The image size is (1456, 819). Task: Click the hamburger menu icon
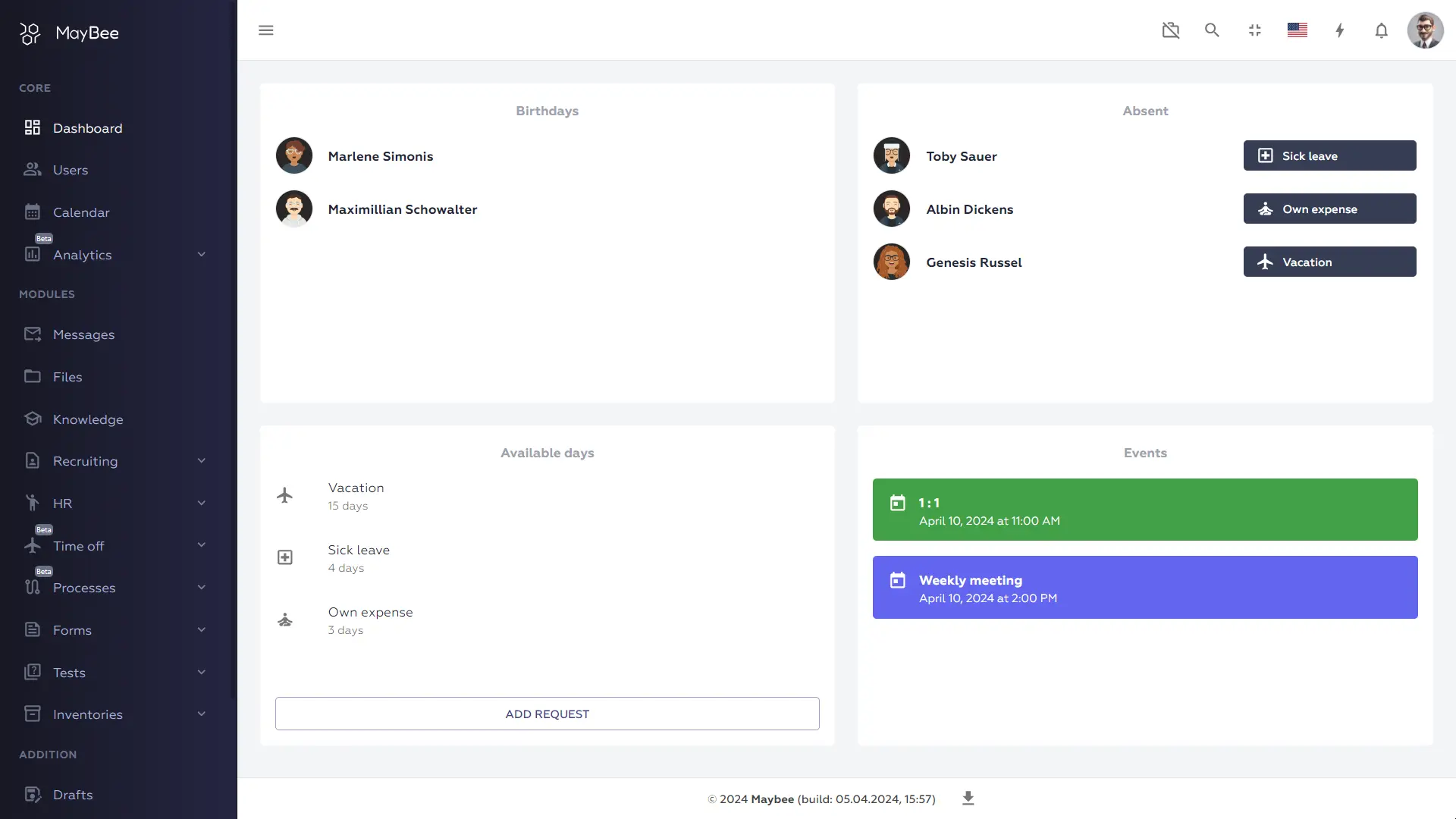(265, 30)
